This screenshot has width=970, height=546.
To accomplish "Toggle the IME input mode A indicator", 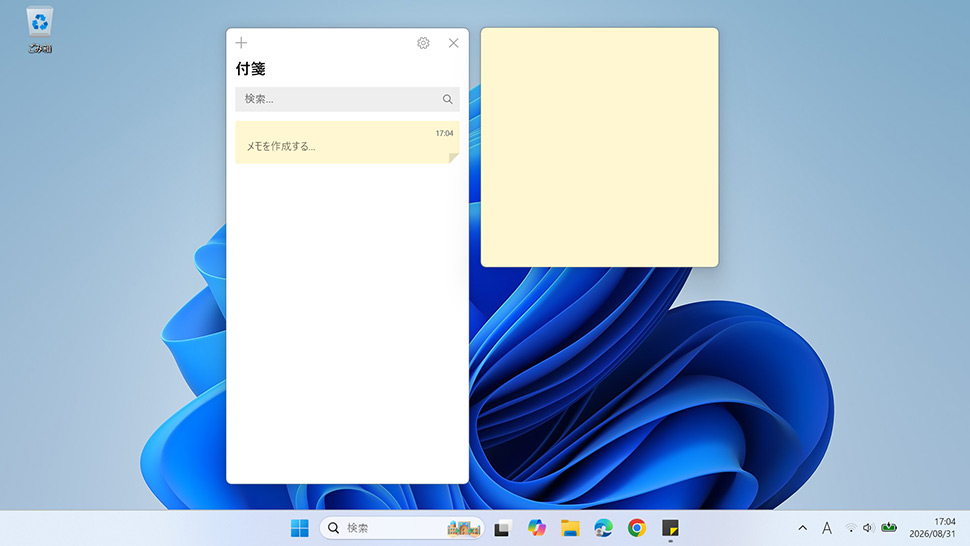I will [x=826, y=528].
